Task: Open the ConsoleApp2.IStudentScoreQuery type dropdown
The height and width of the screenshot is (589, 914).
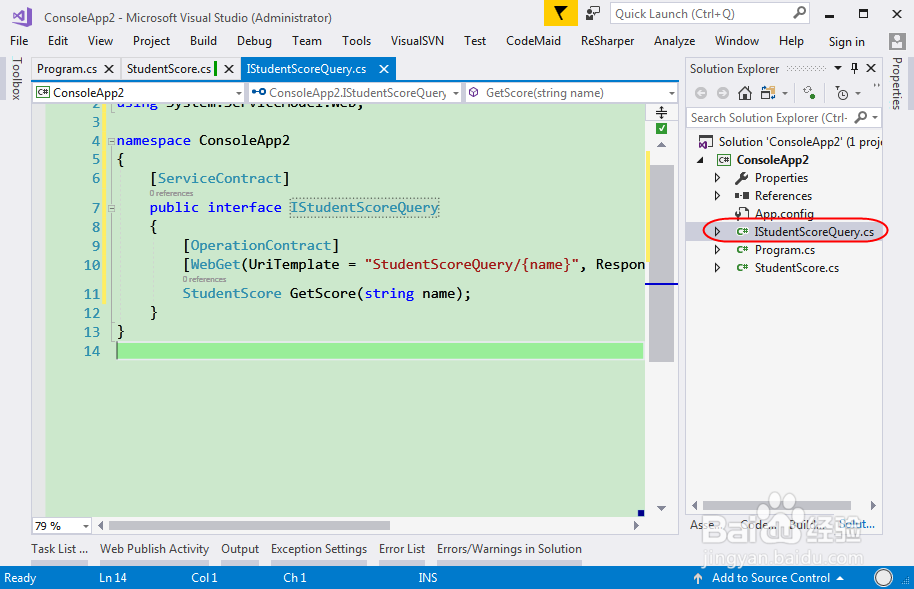Action: click(455, 93)
